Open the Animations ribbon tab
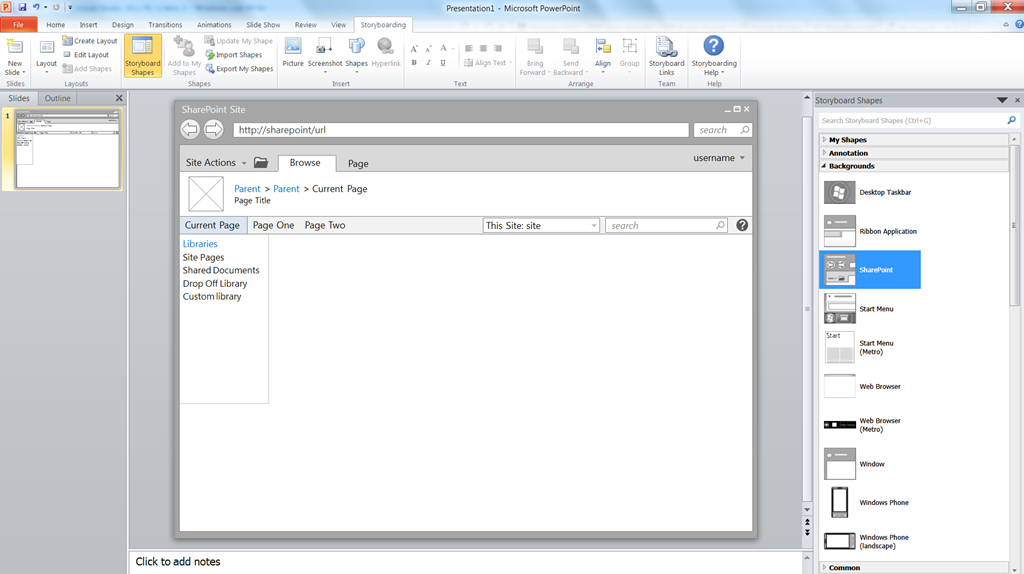 click(214, 25)
